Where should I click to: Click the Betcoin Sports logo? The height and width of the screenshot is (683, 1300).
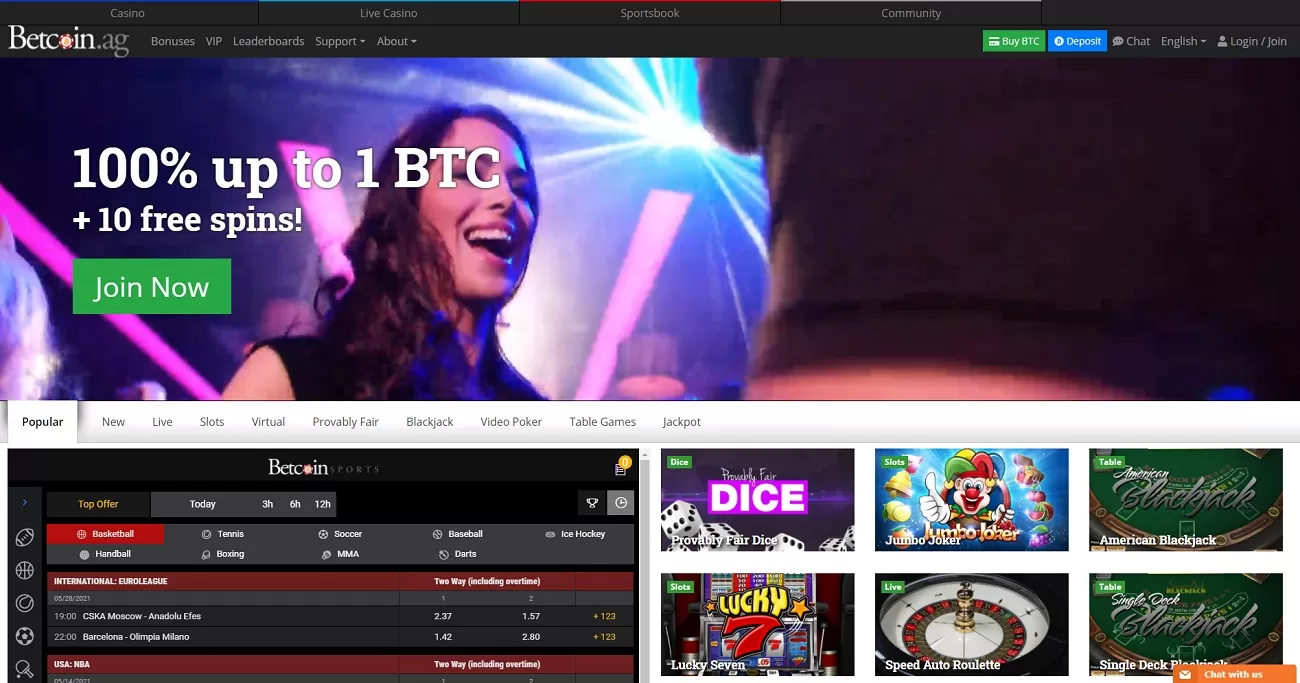(x=324, y=467)
